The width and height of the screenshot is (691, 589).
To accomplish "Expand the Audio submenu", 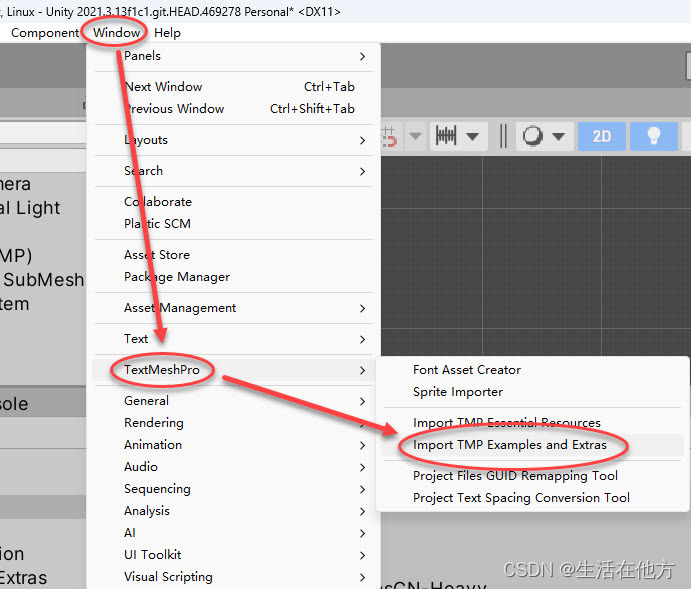I will tap(234, 467).
